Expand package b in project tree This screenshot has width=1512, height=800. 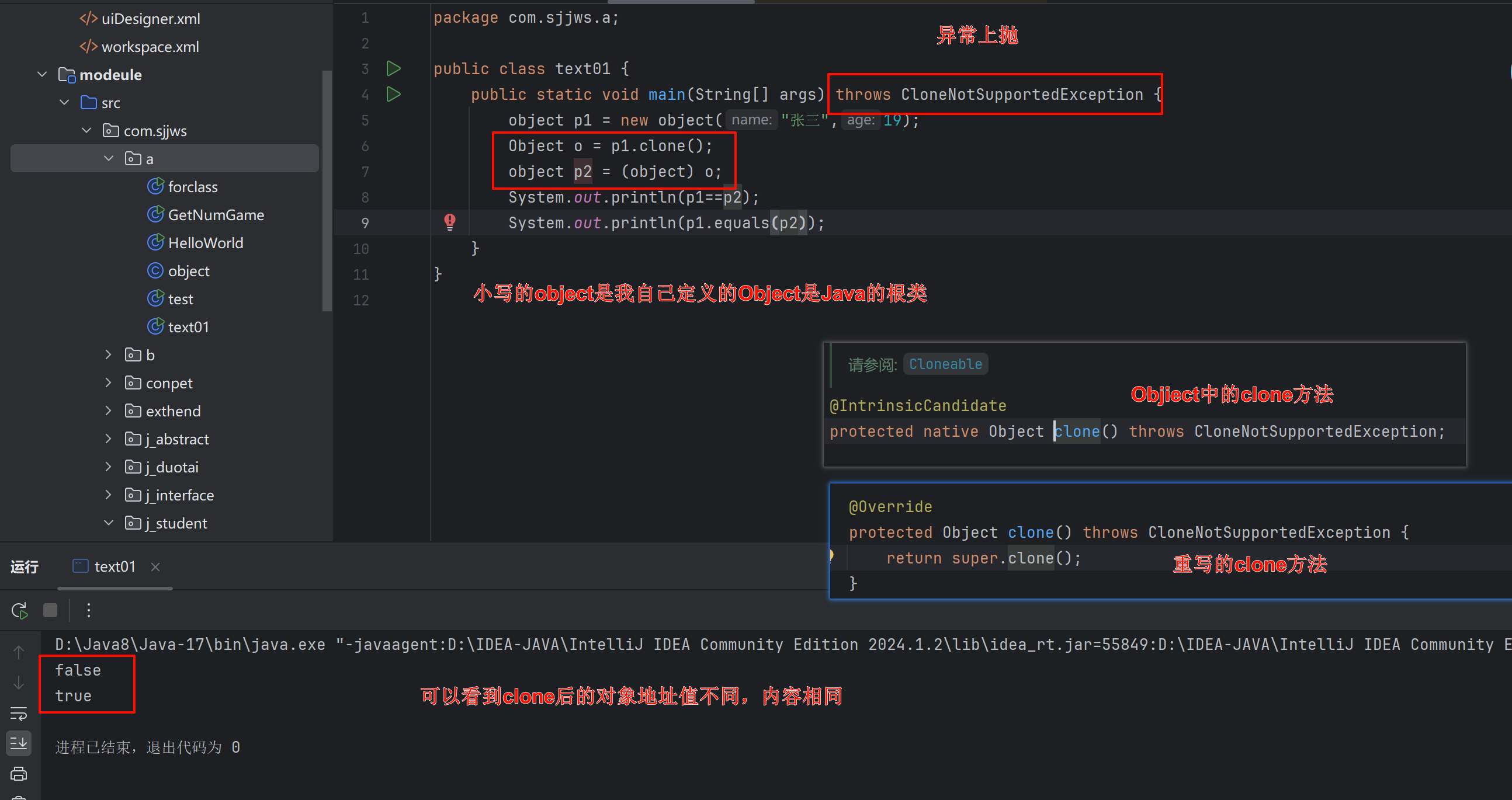108,355
